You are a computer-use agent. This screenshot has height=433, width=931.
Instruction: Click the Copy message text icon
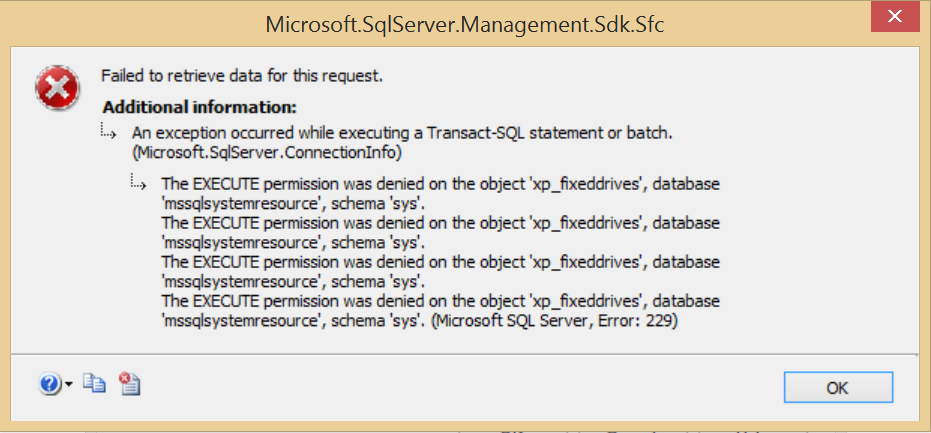coord(94,384)
